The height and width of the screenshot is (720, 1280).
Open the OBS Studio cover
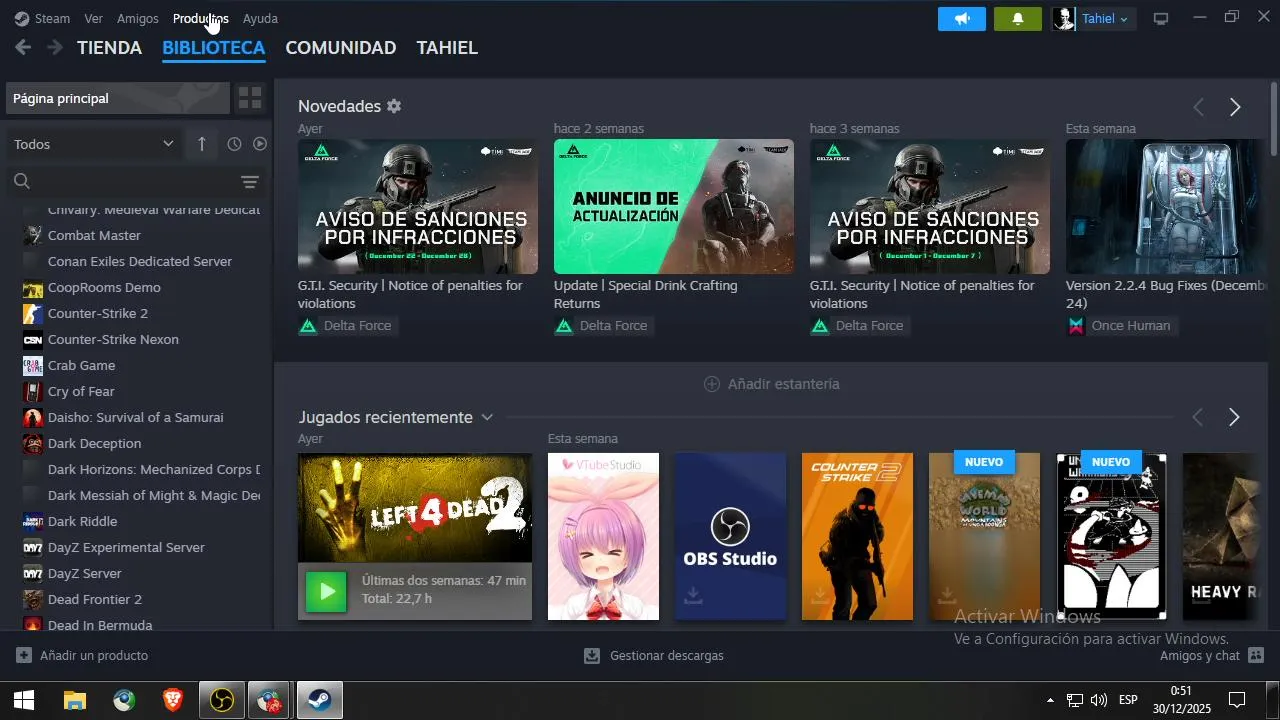point(730,536)
